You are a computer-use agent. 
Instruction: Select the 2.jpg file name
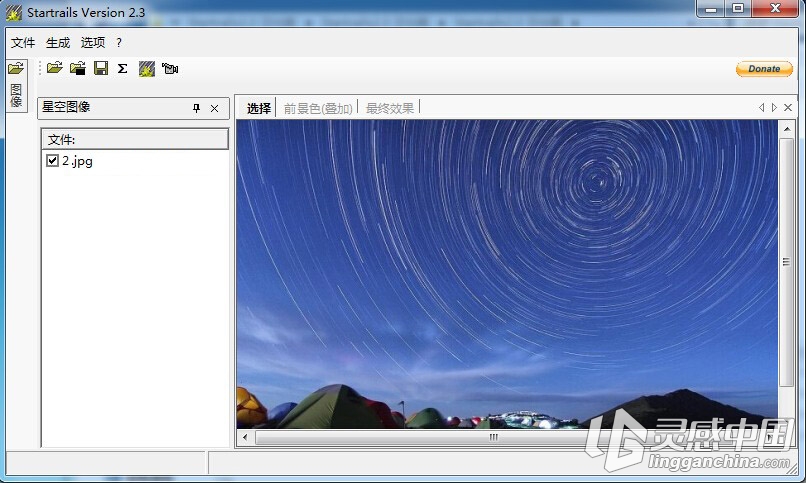[77, 161]
